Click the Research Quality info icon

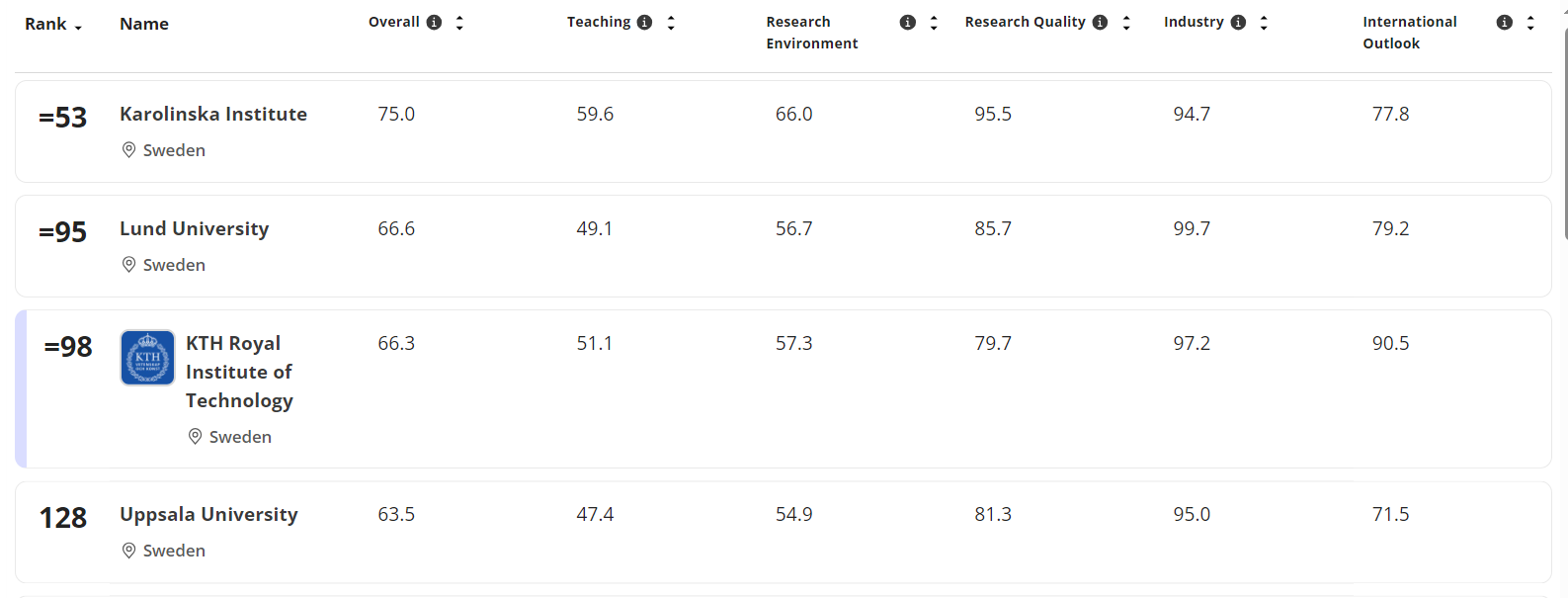(1100, 23)
